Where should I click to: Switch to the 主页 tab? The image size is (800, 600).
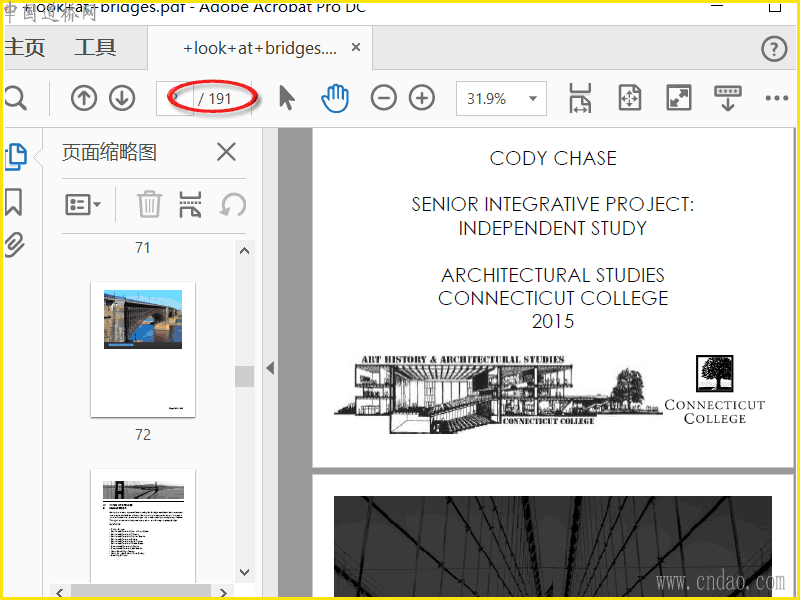[x=24, y=47]
